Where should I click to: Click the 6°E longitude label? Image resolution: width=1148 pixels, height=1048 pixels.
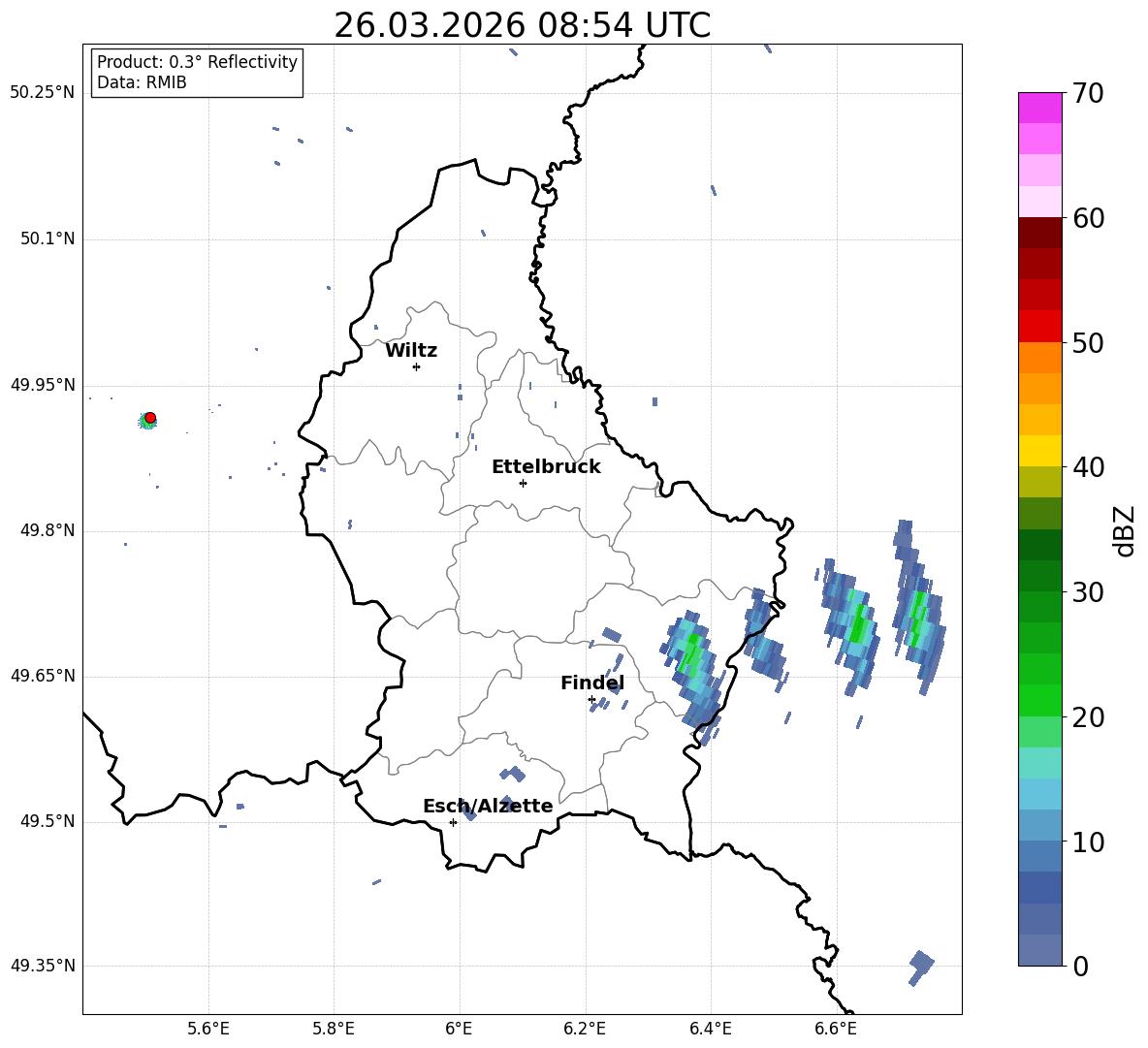coord(459,1029)
